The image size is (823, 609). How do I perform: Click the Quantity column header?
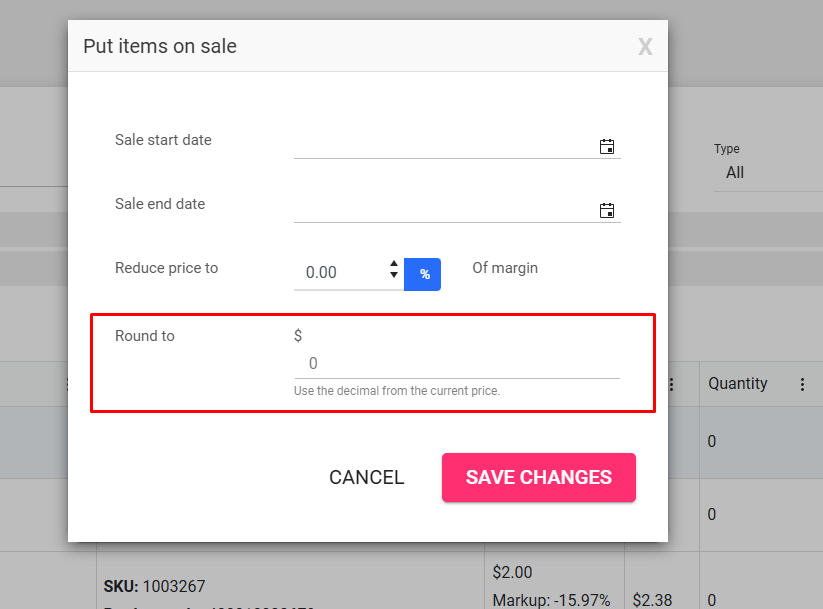[x=737, y=383]
